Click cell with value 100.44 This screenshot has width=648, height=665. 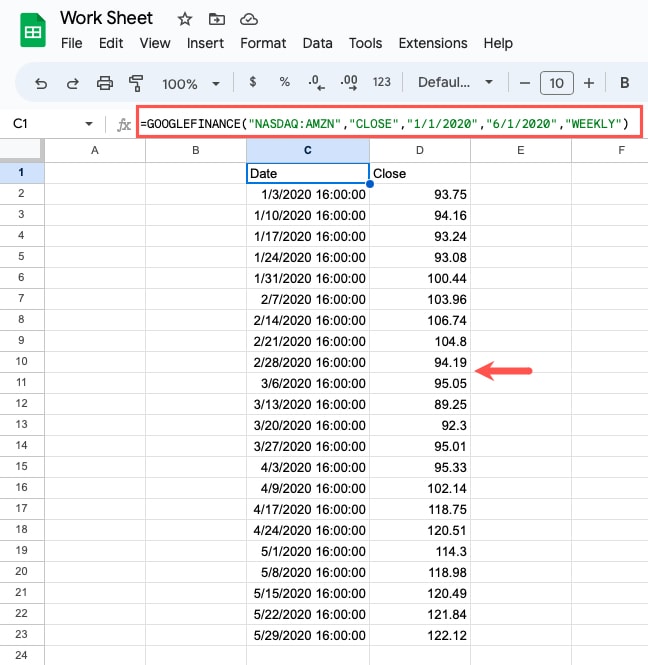[x=420, y=279]
